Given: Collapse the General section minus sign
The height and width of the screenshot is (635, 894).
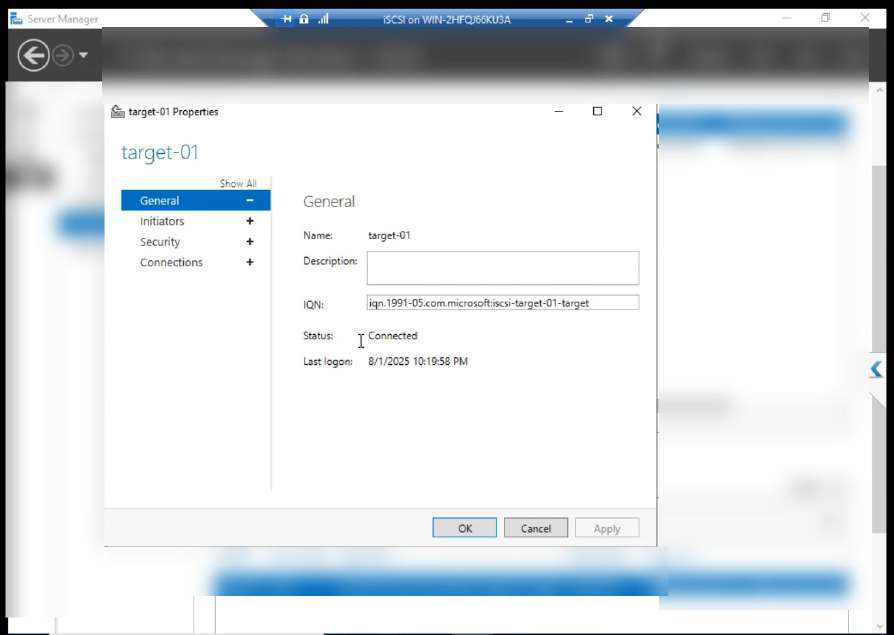Looking at the screenshot, I should (250, 201).
